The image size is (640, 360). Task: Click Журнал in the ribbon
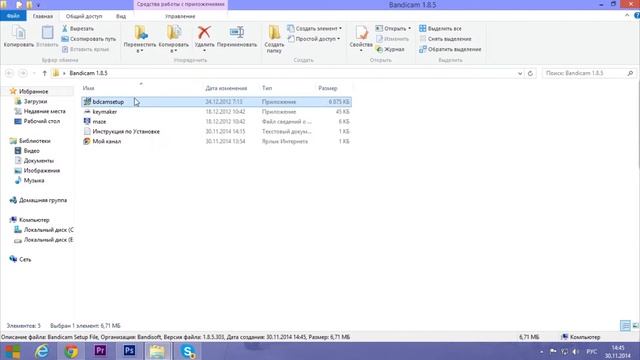click(390, 49)
